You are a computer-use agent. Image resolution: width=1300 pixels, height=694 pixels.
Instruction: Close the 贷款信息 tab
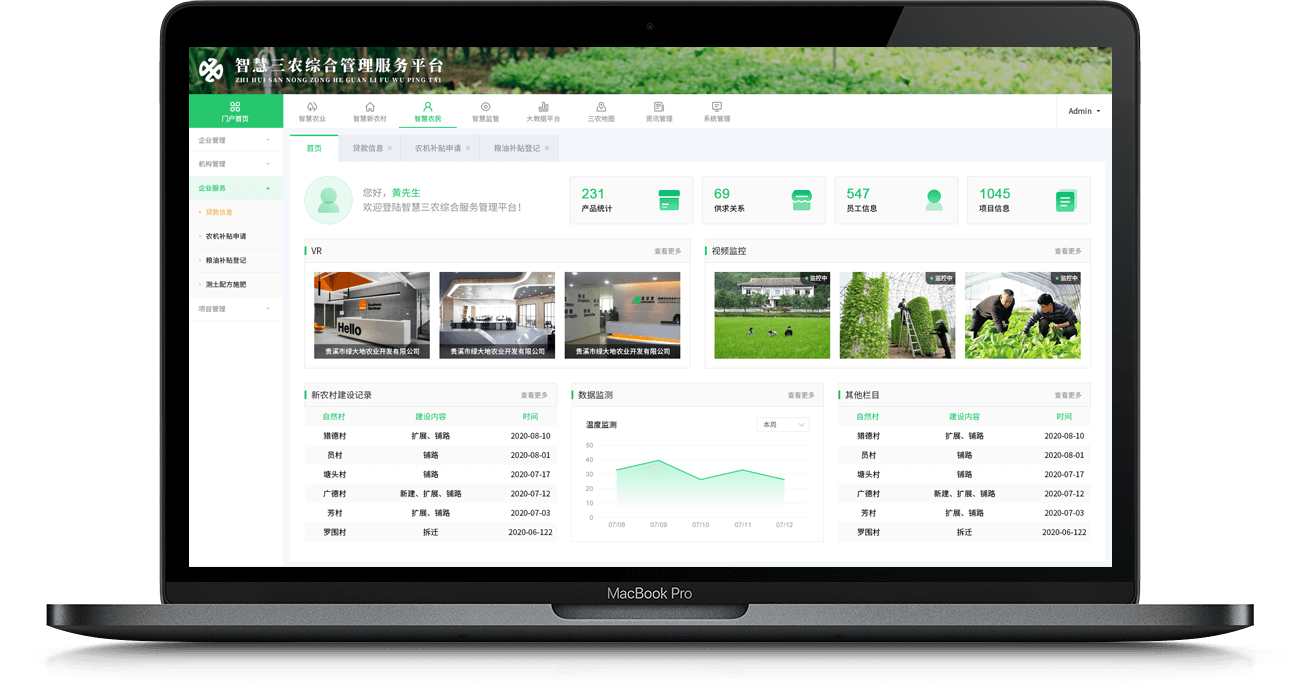pyautogui.click(x=390, y=149)
